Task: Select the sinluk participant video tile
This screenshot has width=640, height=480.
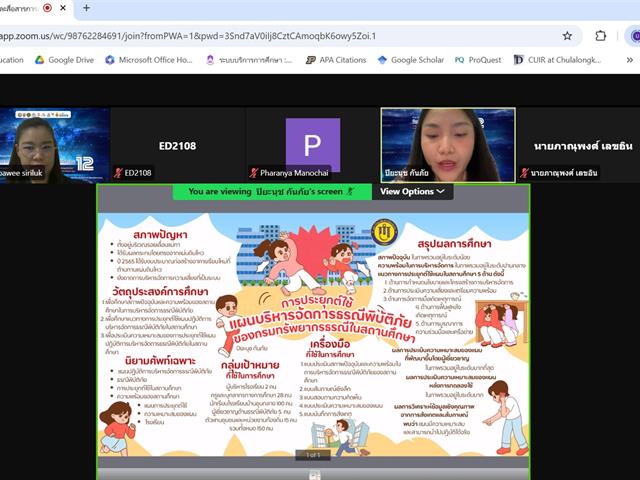Action: [x=54, y=145]
